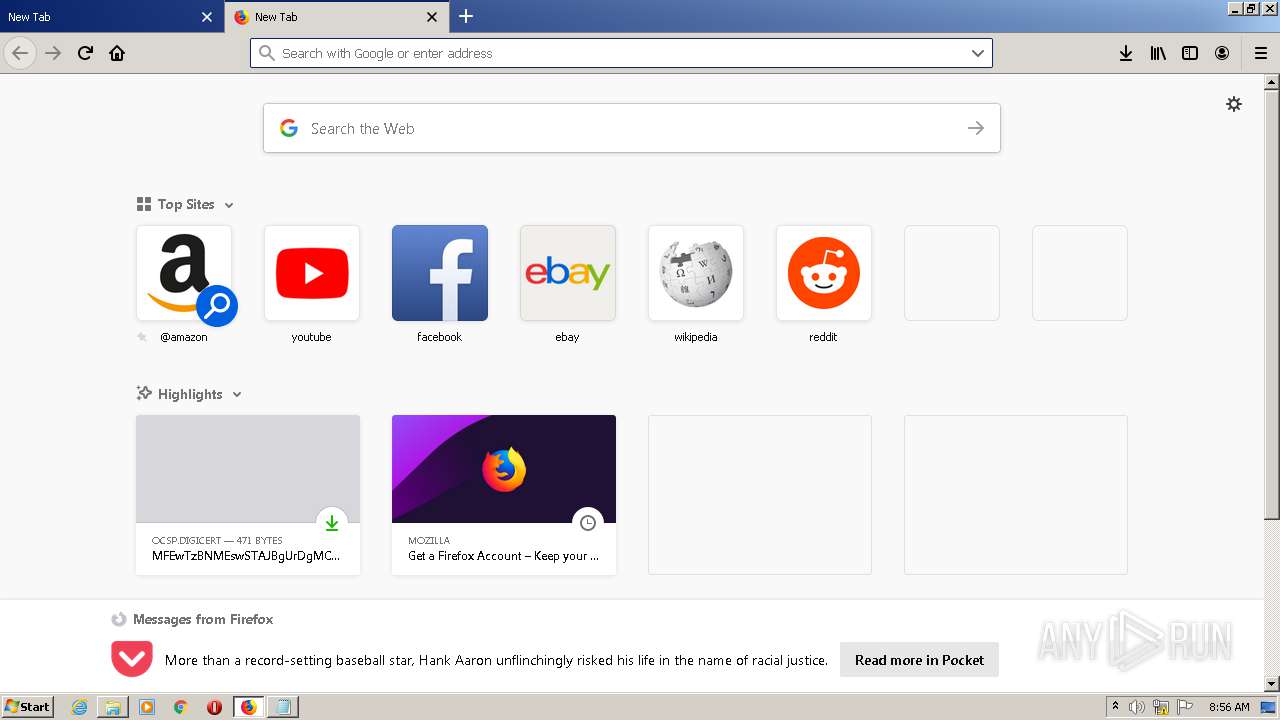Click the volume speaker tray icon
This screenshot has width=1280, height=720.
pyautogui.click(x=1136, y=707)
